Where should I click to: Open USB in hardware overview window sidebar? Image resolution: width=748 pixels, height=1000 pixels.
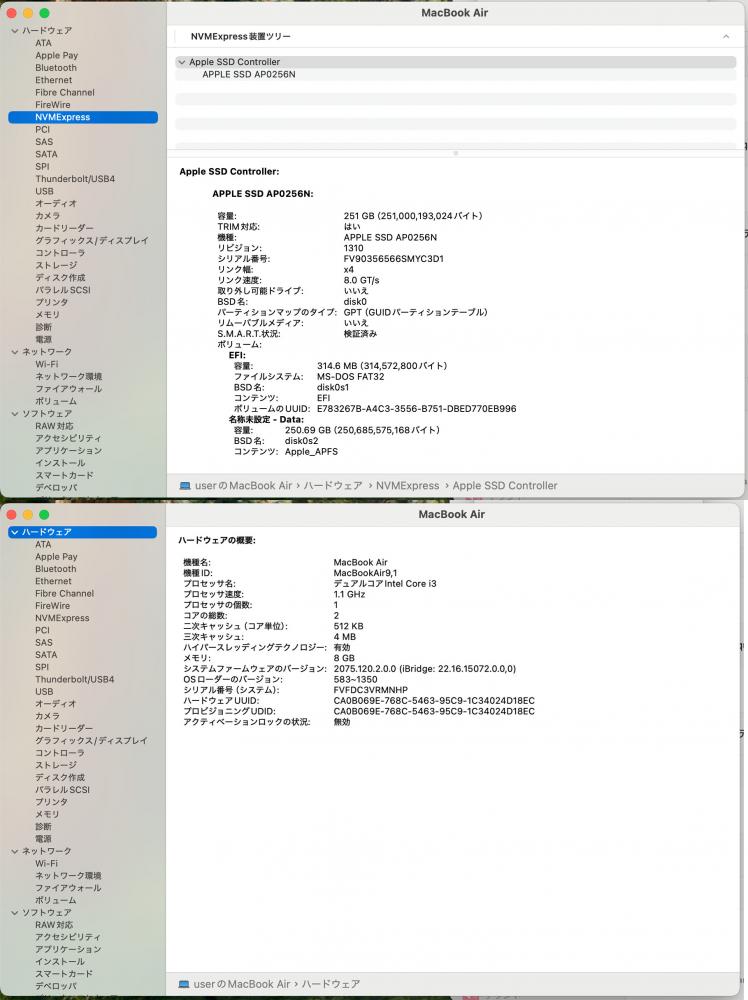click(45, 692)
